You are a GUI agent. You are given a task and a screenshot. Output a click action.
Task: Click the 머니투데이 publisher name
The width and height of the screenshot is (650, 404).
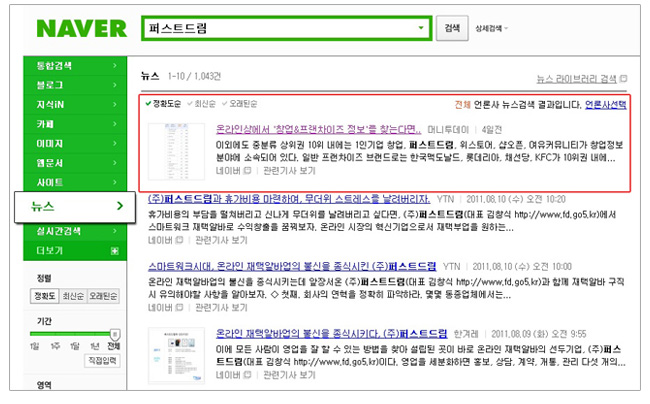pyautogui.click(x=448, y=130)
